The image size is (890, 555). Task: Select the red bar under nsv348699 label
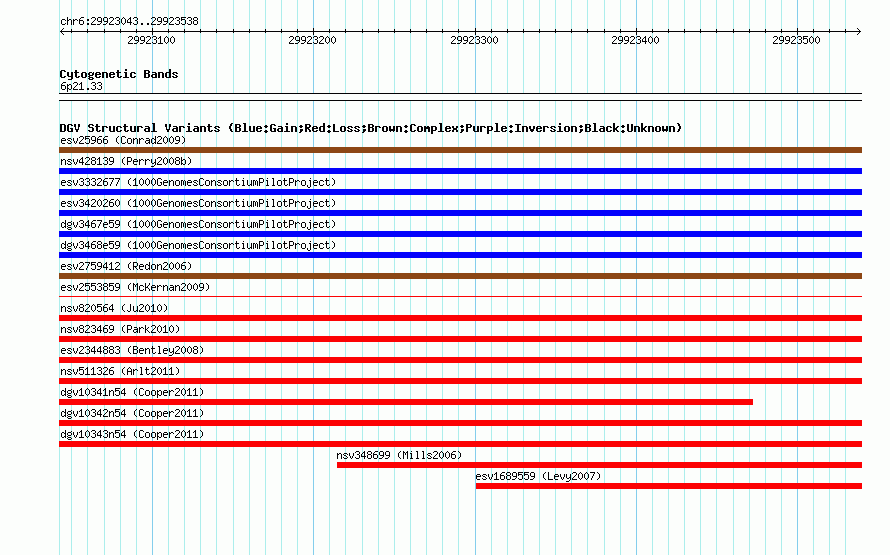tap(599, 465)
